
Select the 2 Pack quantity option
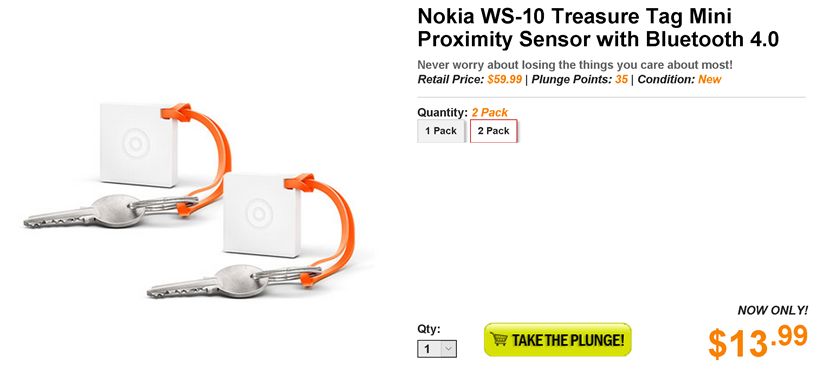[493, 131]
